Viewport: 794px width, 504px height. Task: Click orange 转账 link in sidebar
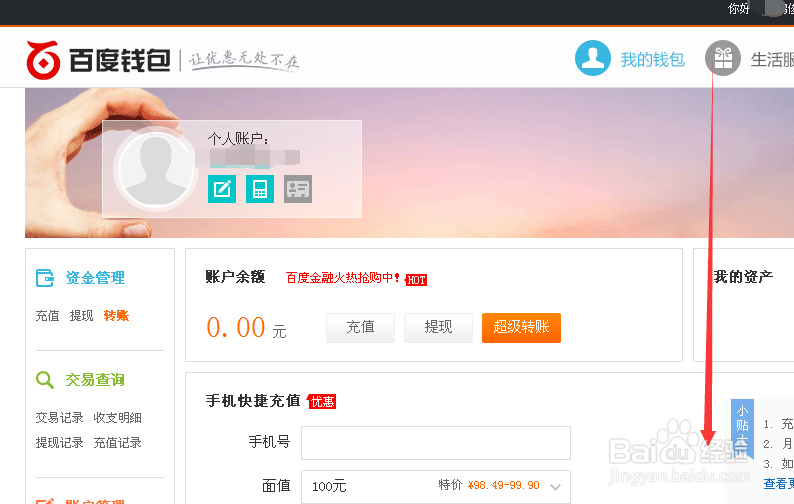point(116,316)
